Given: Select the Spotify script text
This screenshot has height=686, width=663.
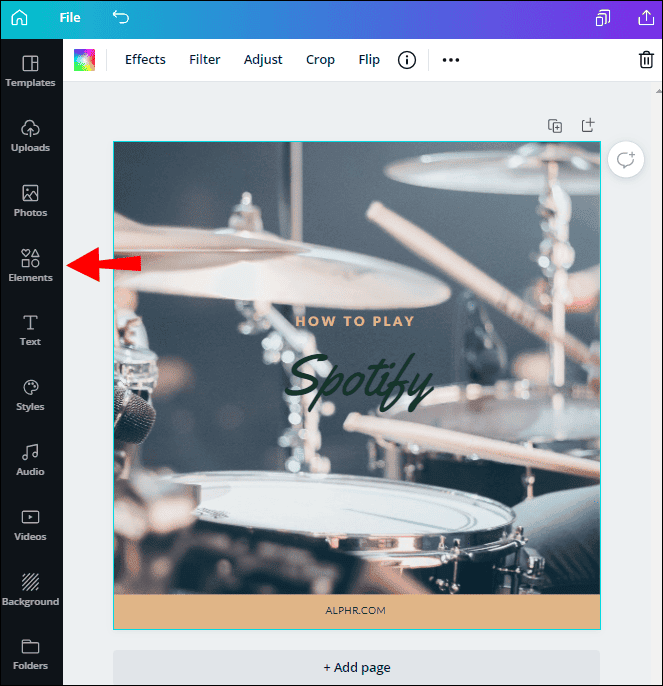Looking at the screenshot, I should [x=359, y=382].
